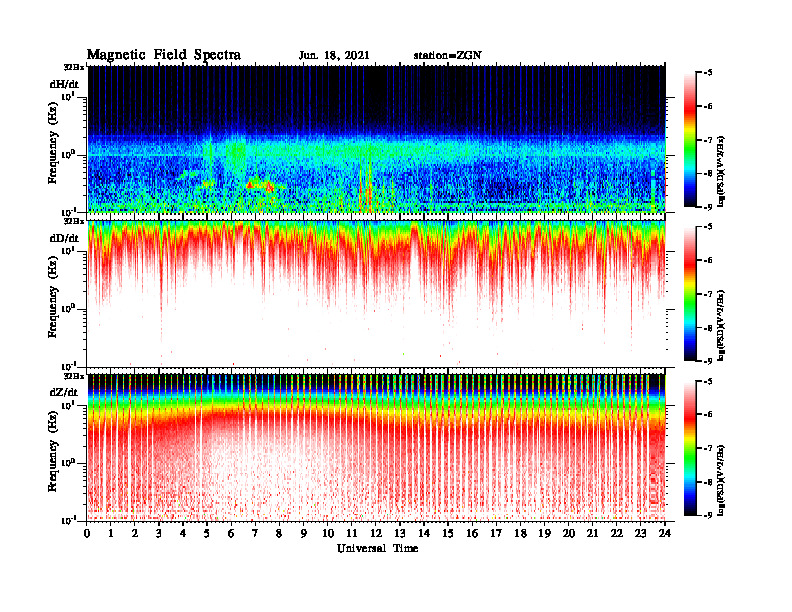Click the "-9" tick on dH/dt color bar
Viewport: 792px width, 612px height.
[708, 207]
